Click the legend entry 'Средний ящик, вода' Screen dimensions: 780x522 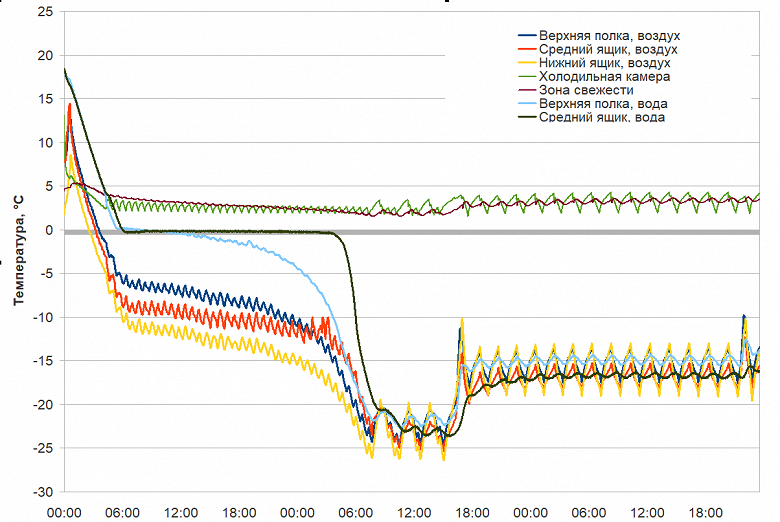[602, 117]
